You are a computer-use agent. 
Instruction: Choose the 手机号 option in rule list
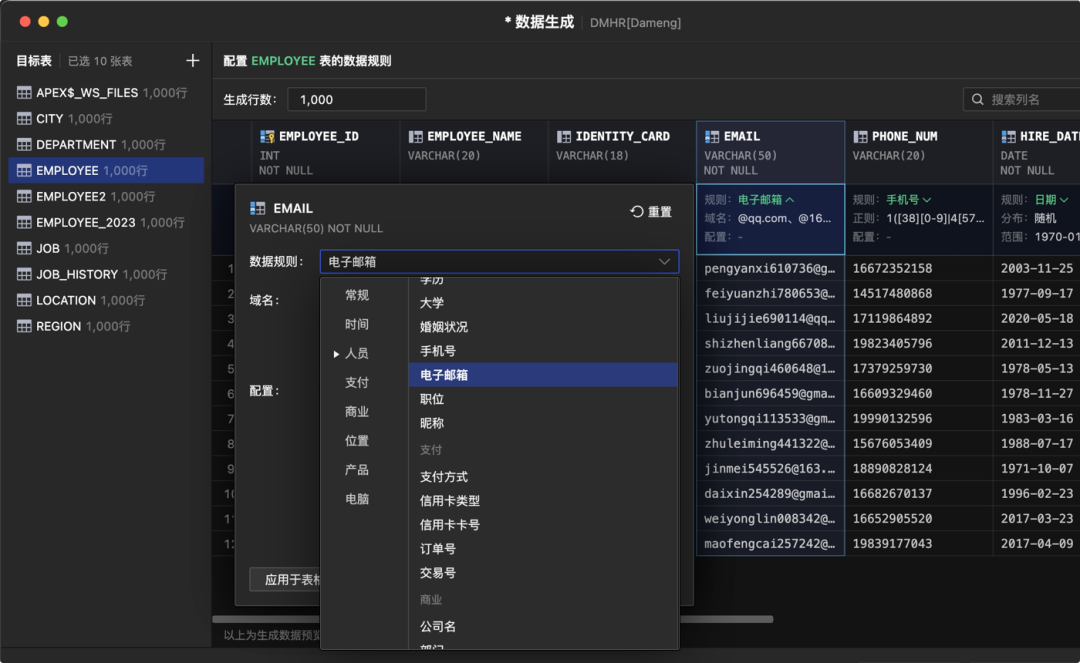pos(543,351)
